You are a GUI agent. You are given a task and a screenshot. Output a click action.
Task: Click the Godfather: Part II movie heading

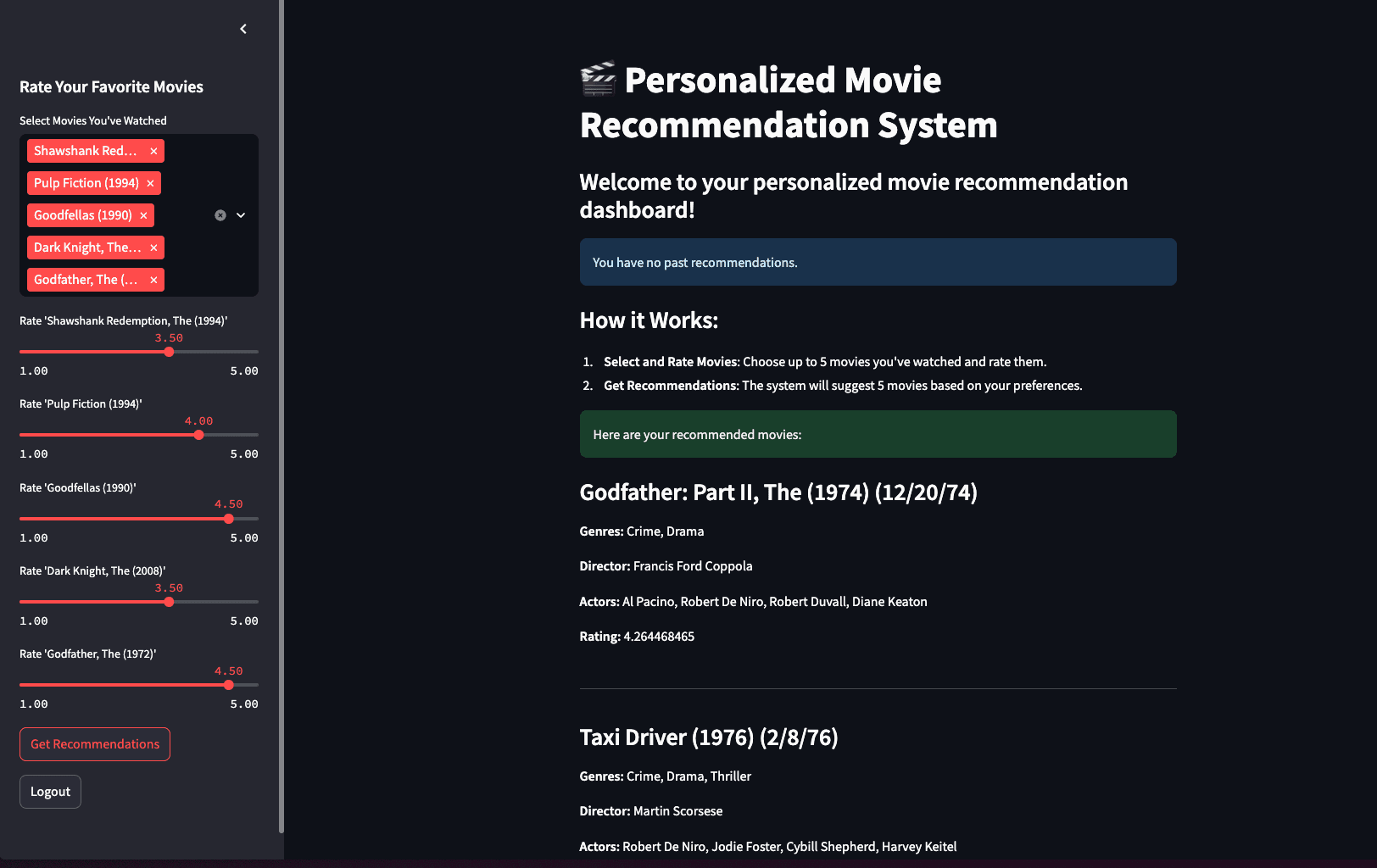[778, 492]
